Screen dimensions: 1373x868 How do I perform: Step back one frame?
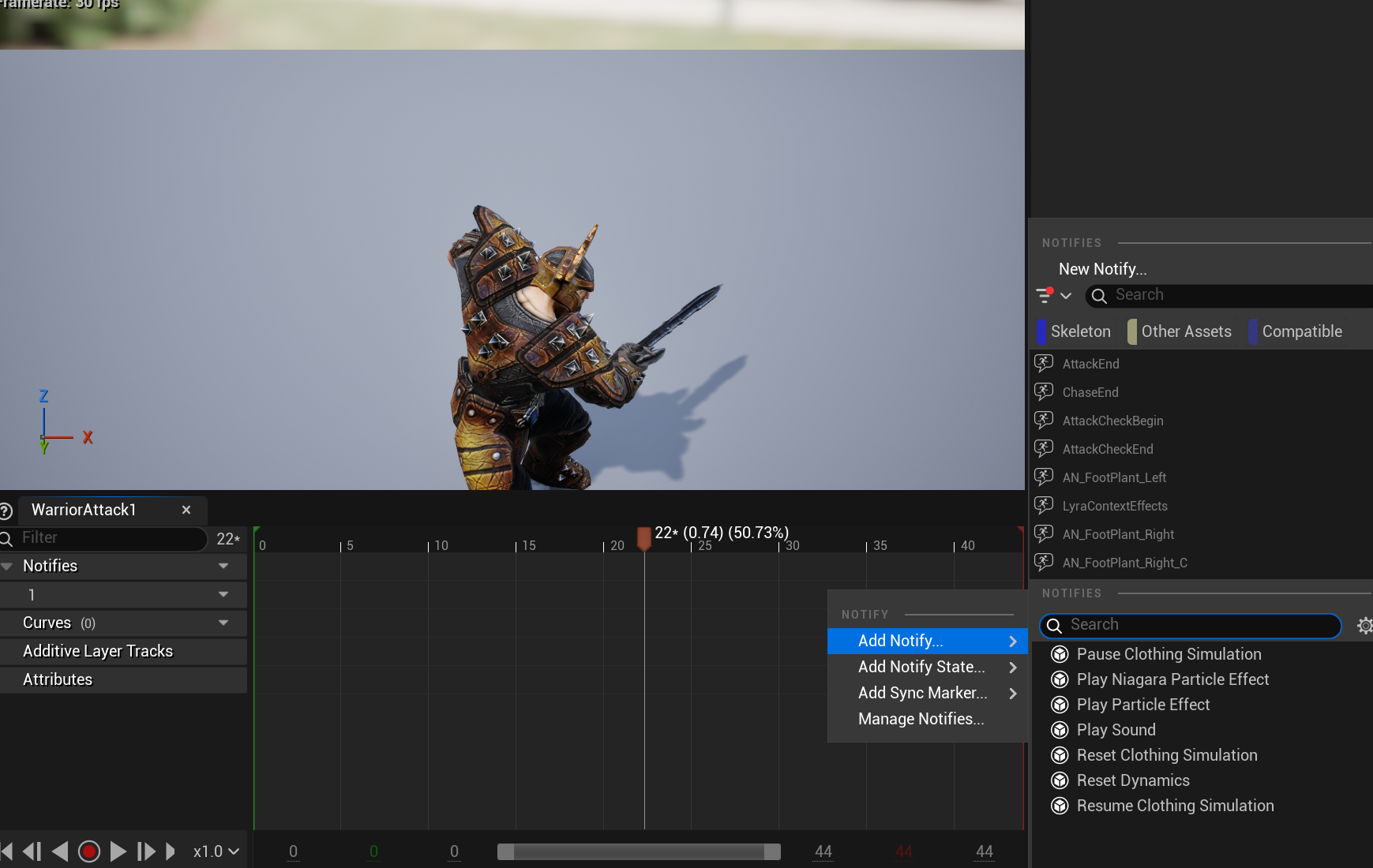coord(32,851)
